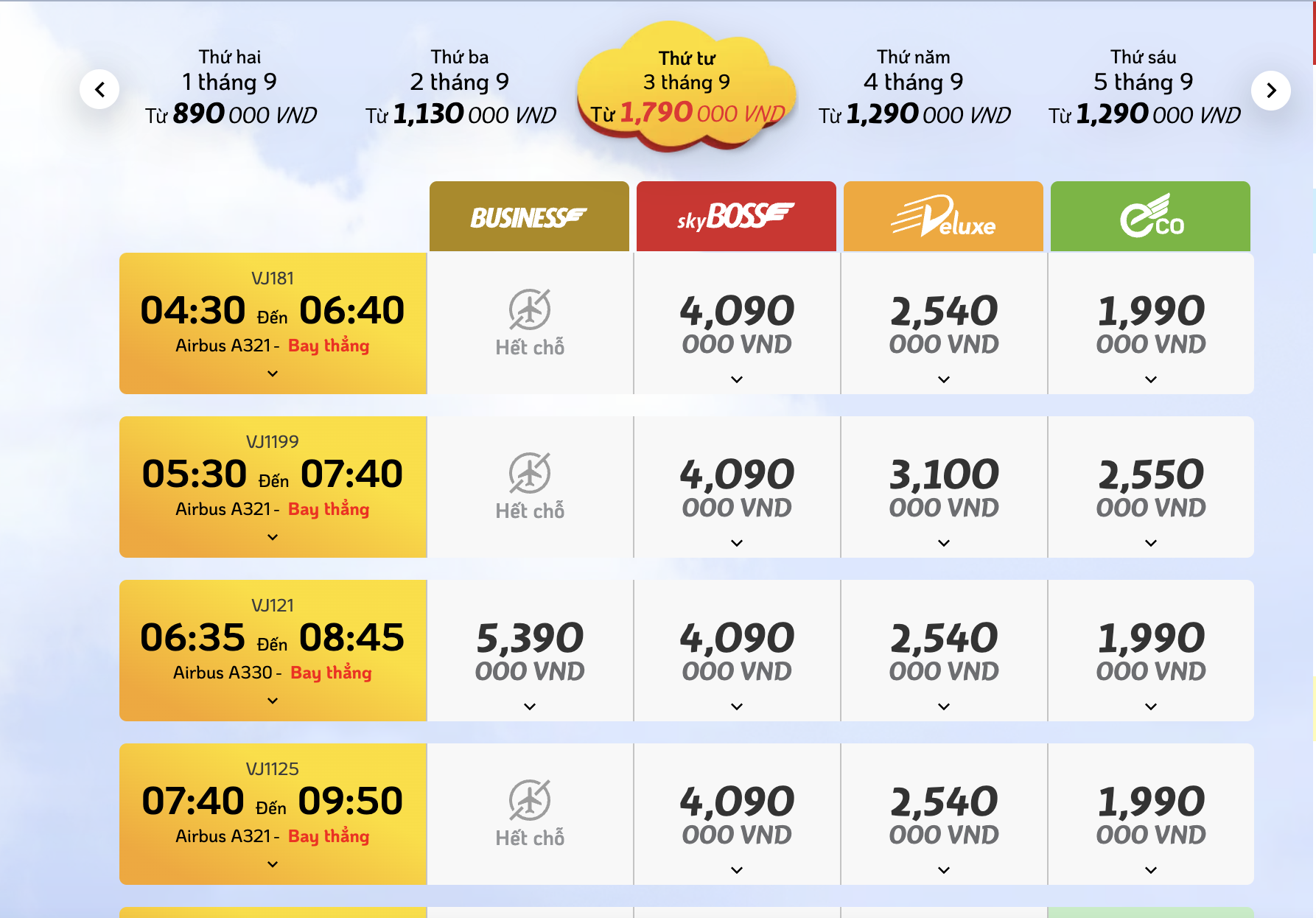
Task: Click the sold-out Business icon for VJ1125
Action: click(529, 801)
